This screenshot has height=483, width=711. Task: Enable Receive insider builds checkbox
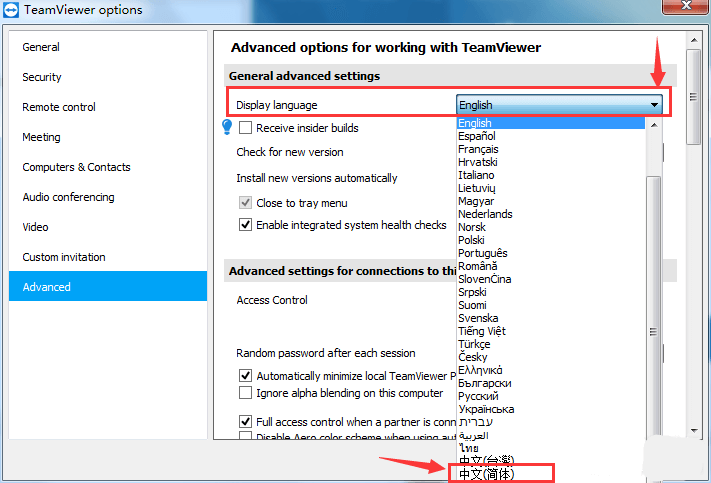pos(245,127)
